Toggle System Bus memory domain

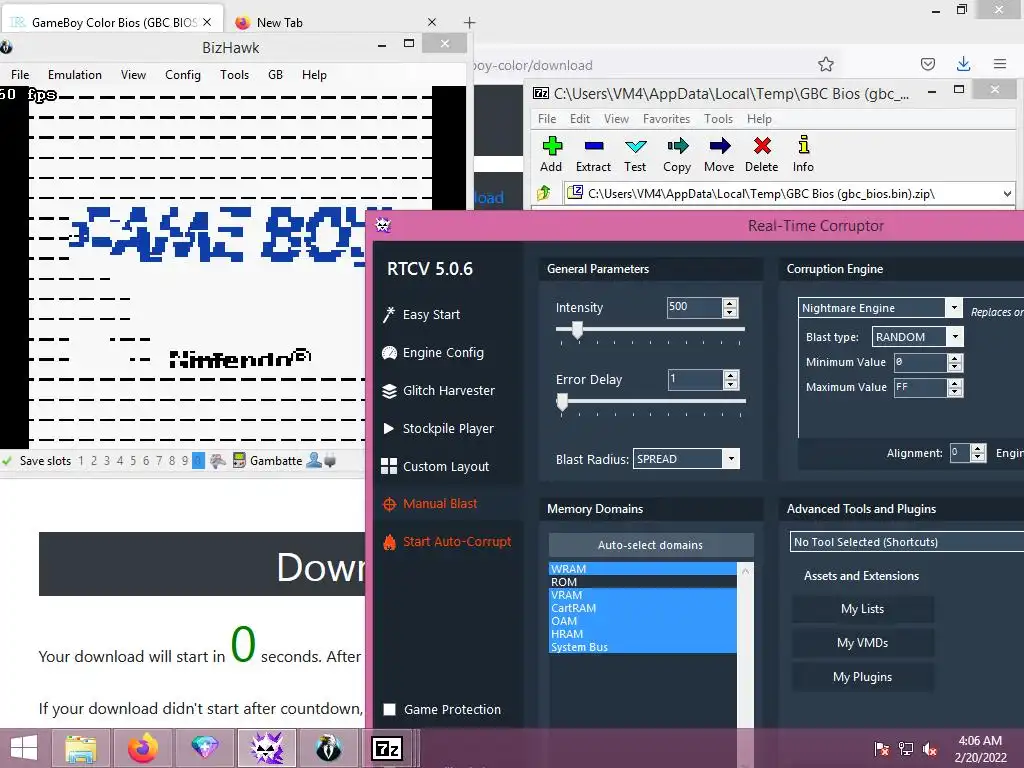tap(643, 647)
